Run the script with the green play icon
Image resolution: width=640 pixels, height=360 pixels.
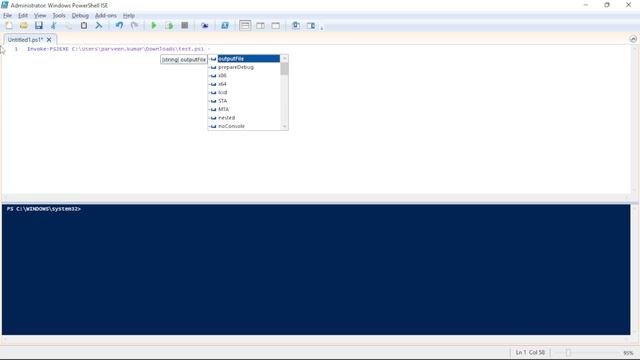tap(154, 26)
